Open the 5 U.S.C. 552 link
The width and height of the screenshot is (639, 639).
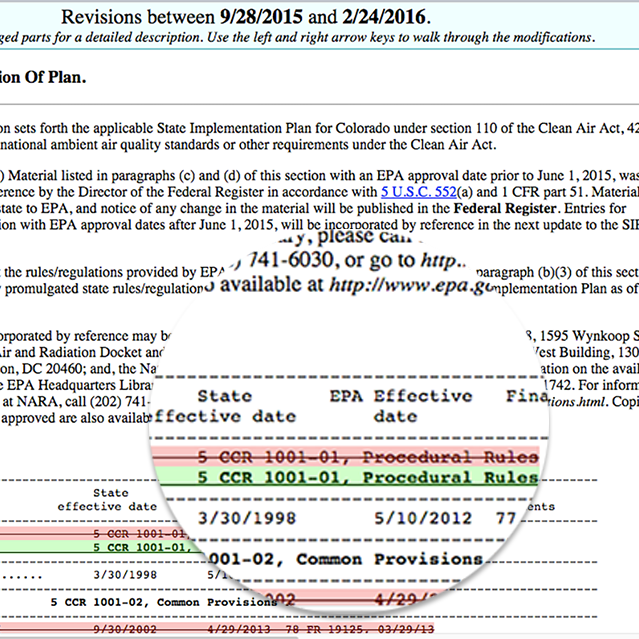coord(419,192)
